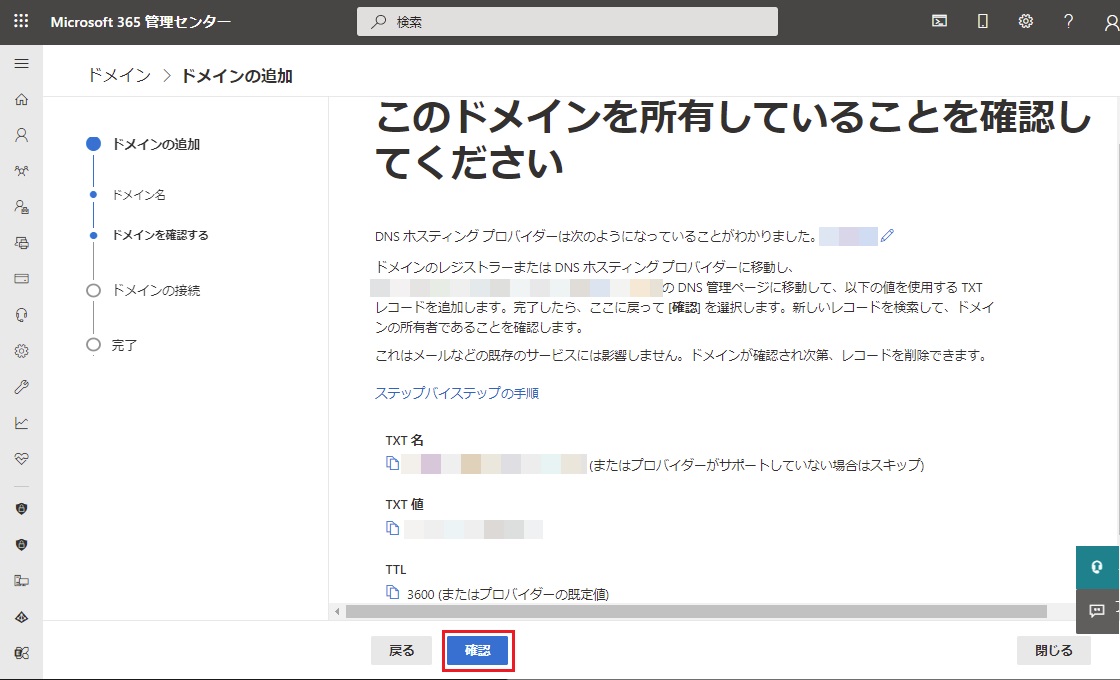Open the help question mark icon
Viewport: 1120px width, 680px height.
[1068, 21]
